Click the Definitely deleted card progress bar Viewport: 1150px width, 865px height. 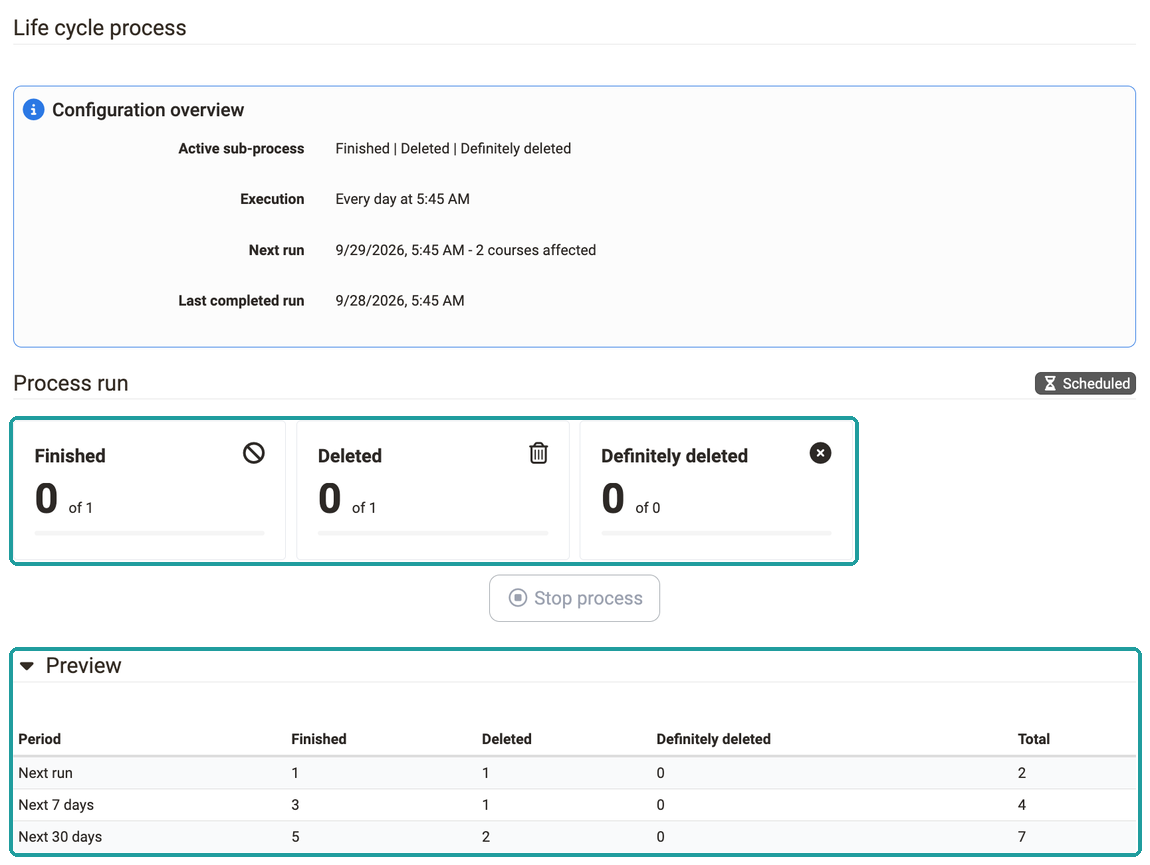[717, 533]
